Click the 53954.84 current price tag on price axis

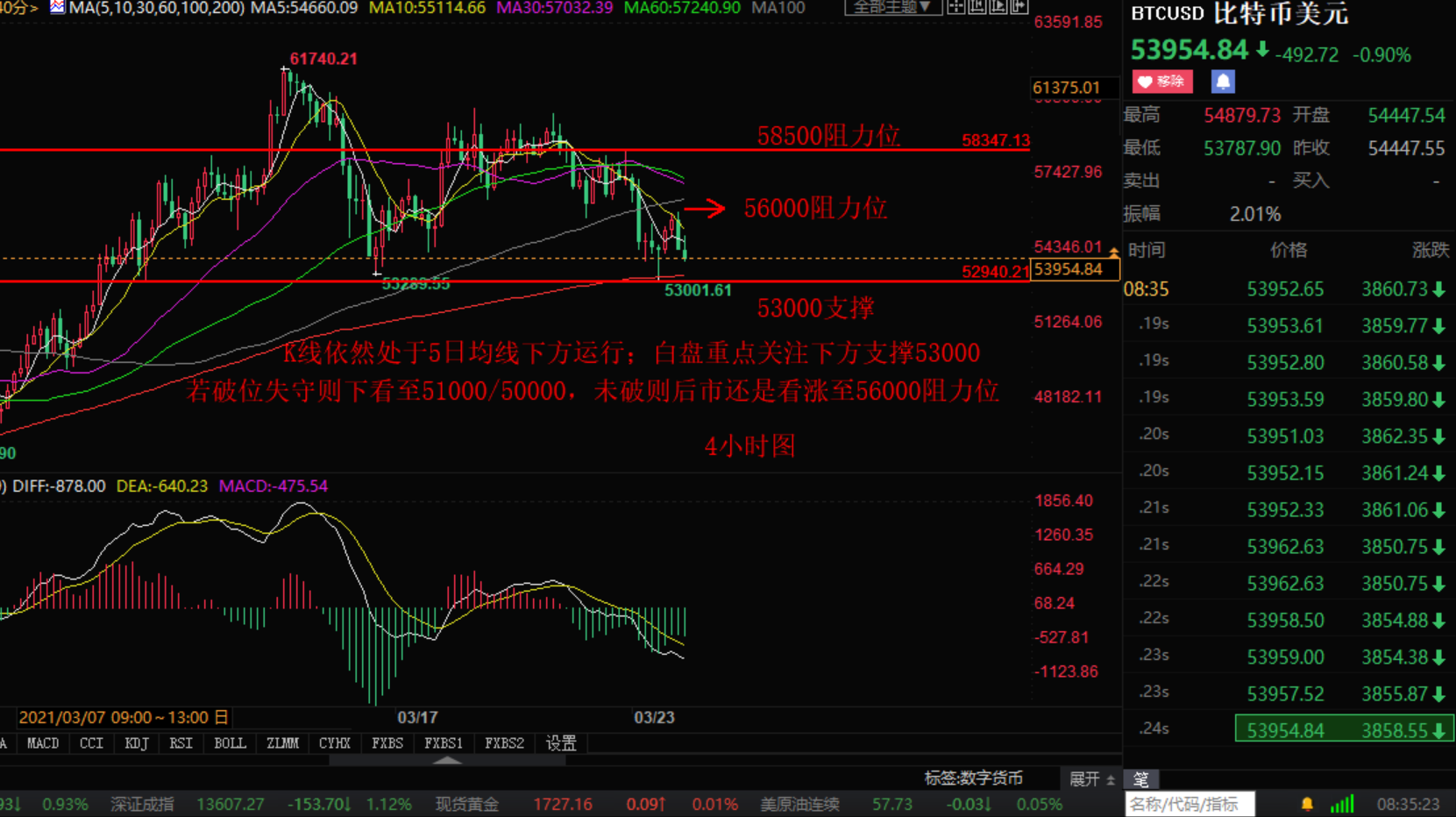(x=1076, y=269)
